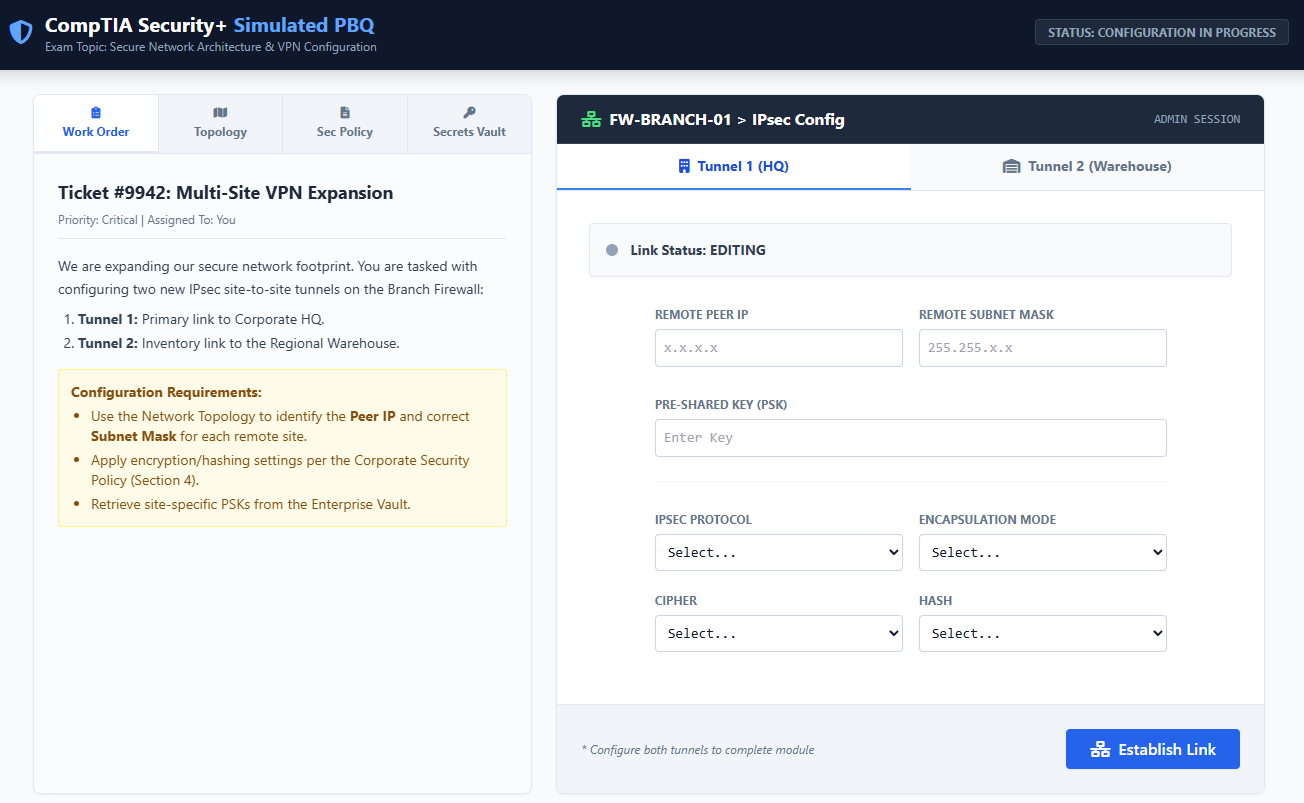Viewport: 1304px width, 803px height.
Task: Click the Configuration In Progress status badge
Action: [1161, 32]
